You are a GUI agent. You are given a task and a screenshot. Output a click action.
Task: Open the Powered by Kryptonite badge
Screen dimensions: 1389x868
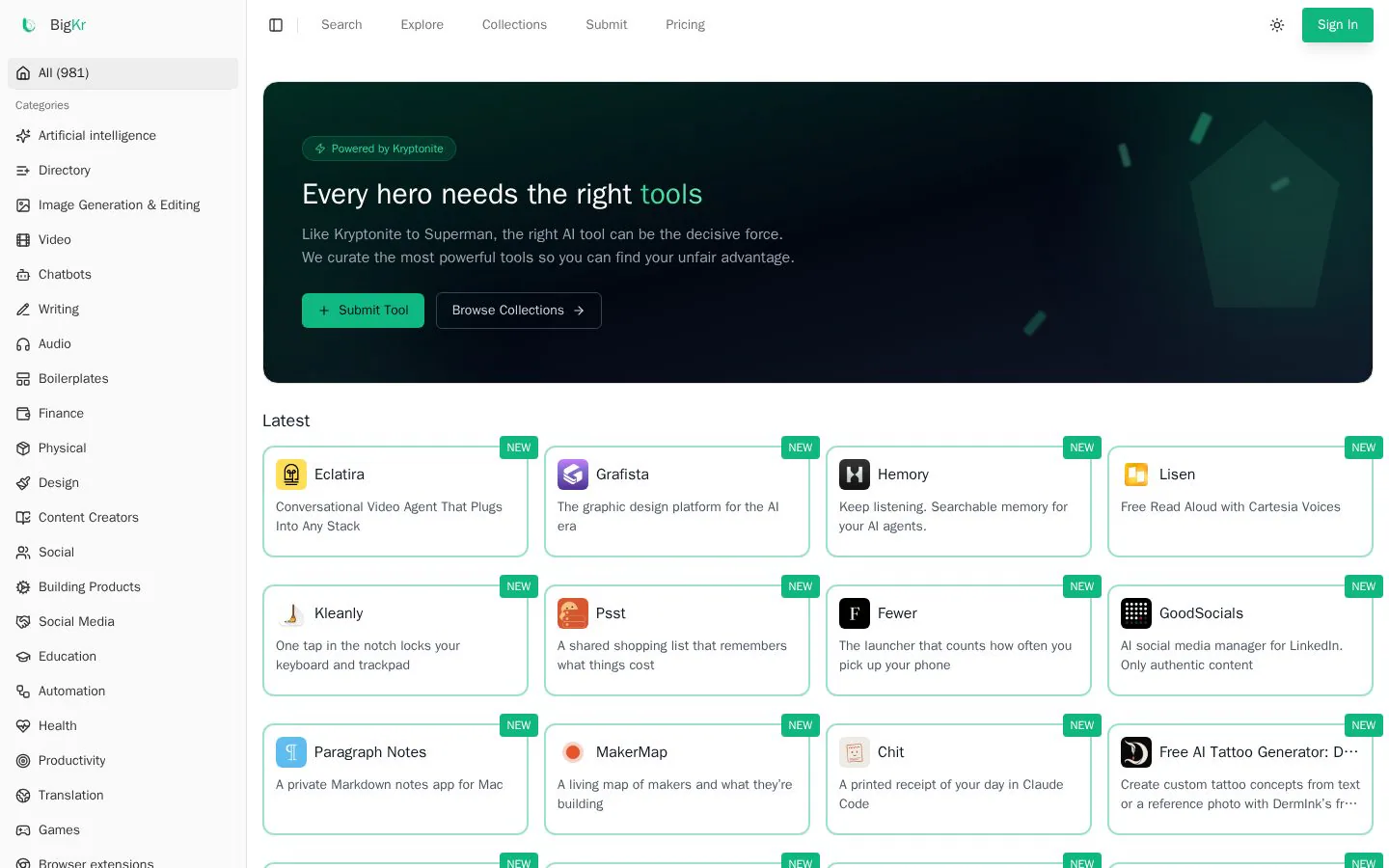(x=379, y=149)
